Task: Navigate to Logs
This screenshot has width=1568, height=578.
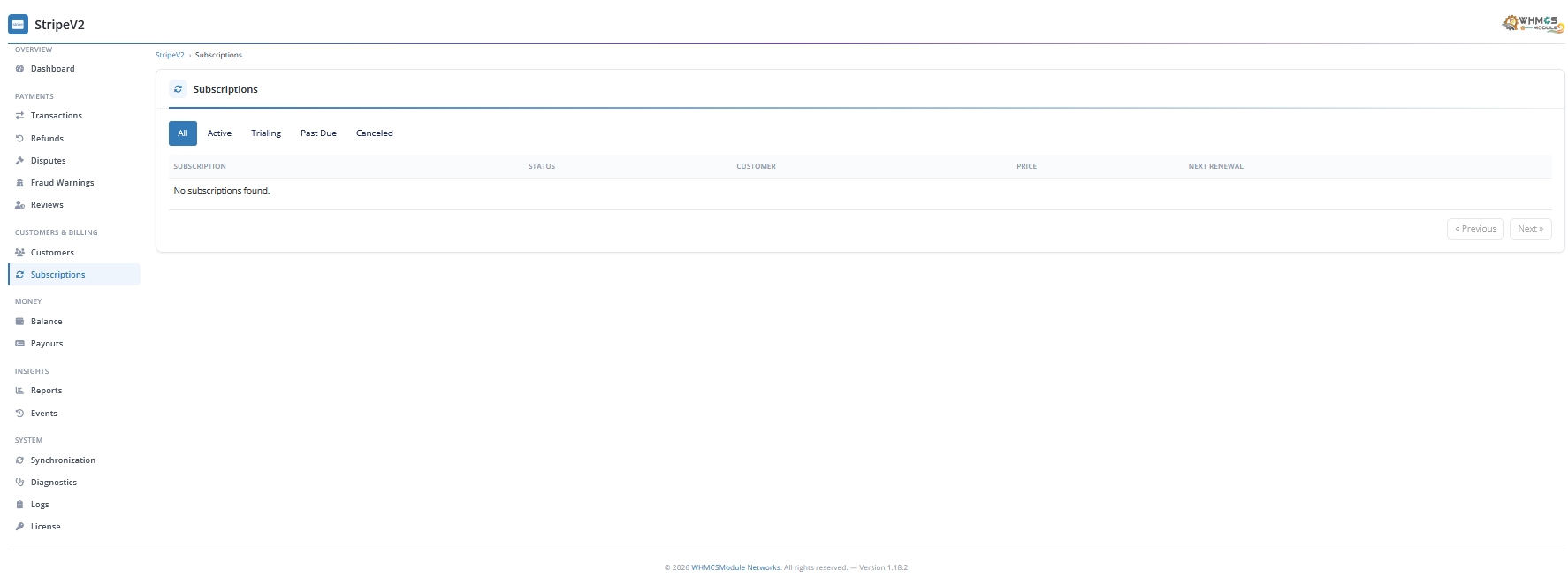Action: coord(74,505)
